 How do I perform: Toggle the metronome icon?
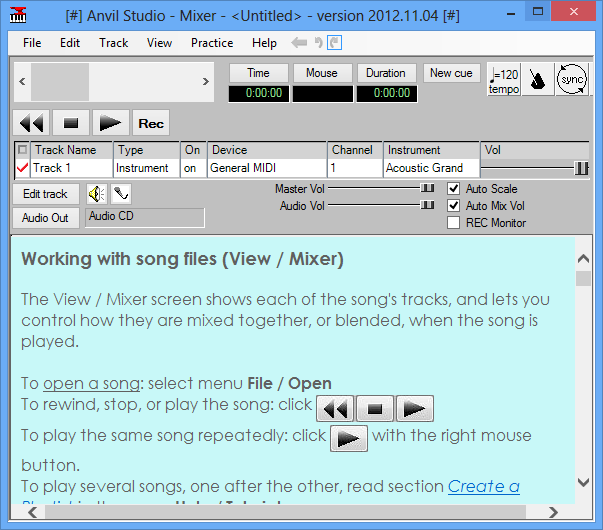(x=537, y=80)
